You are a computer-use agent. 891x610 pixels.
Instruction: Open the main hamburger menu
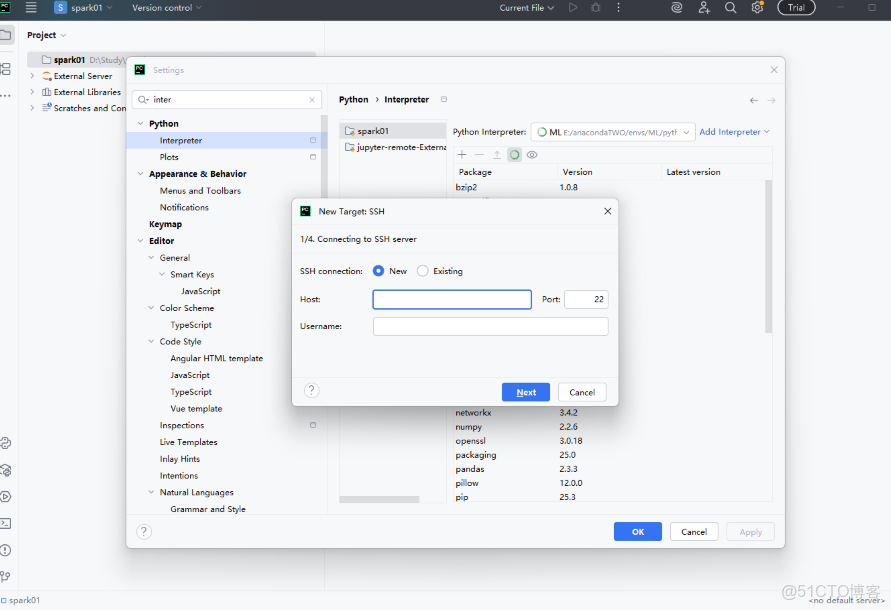point(31,7)
